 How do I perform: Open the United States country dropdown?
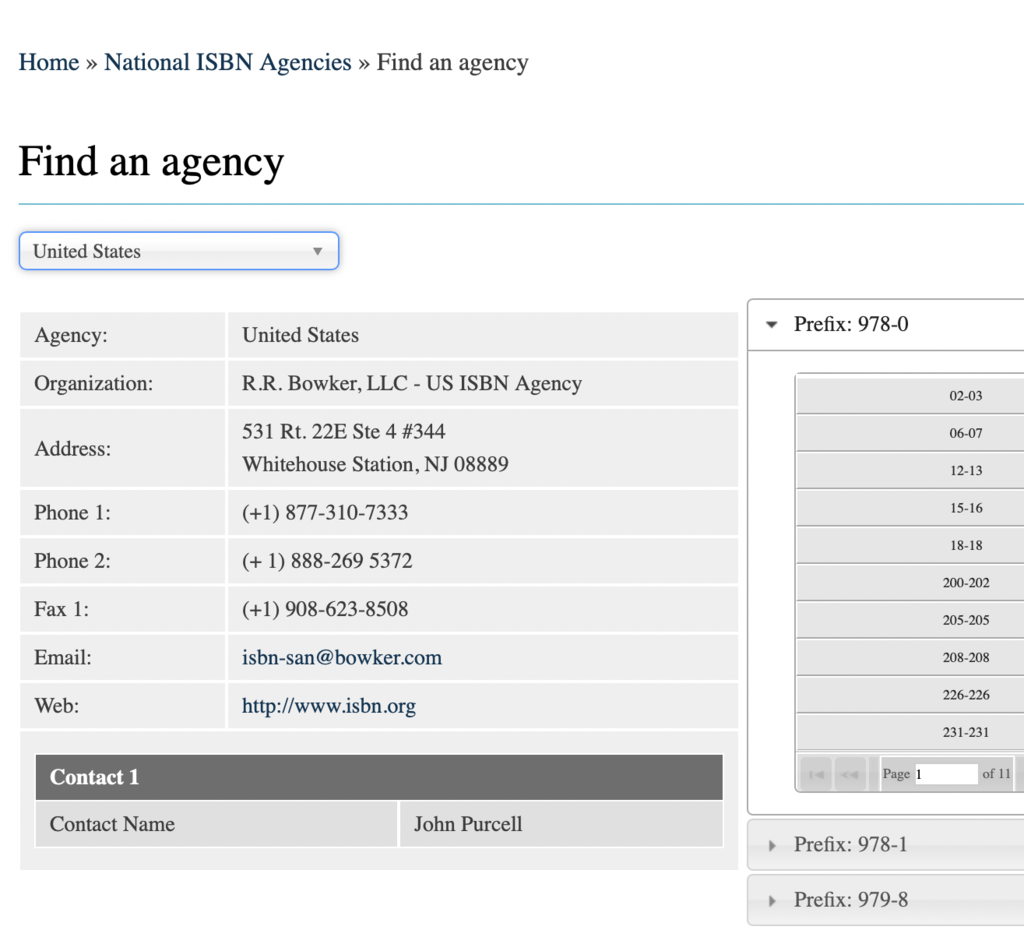[x=179, y=251]
